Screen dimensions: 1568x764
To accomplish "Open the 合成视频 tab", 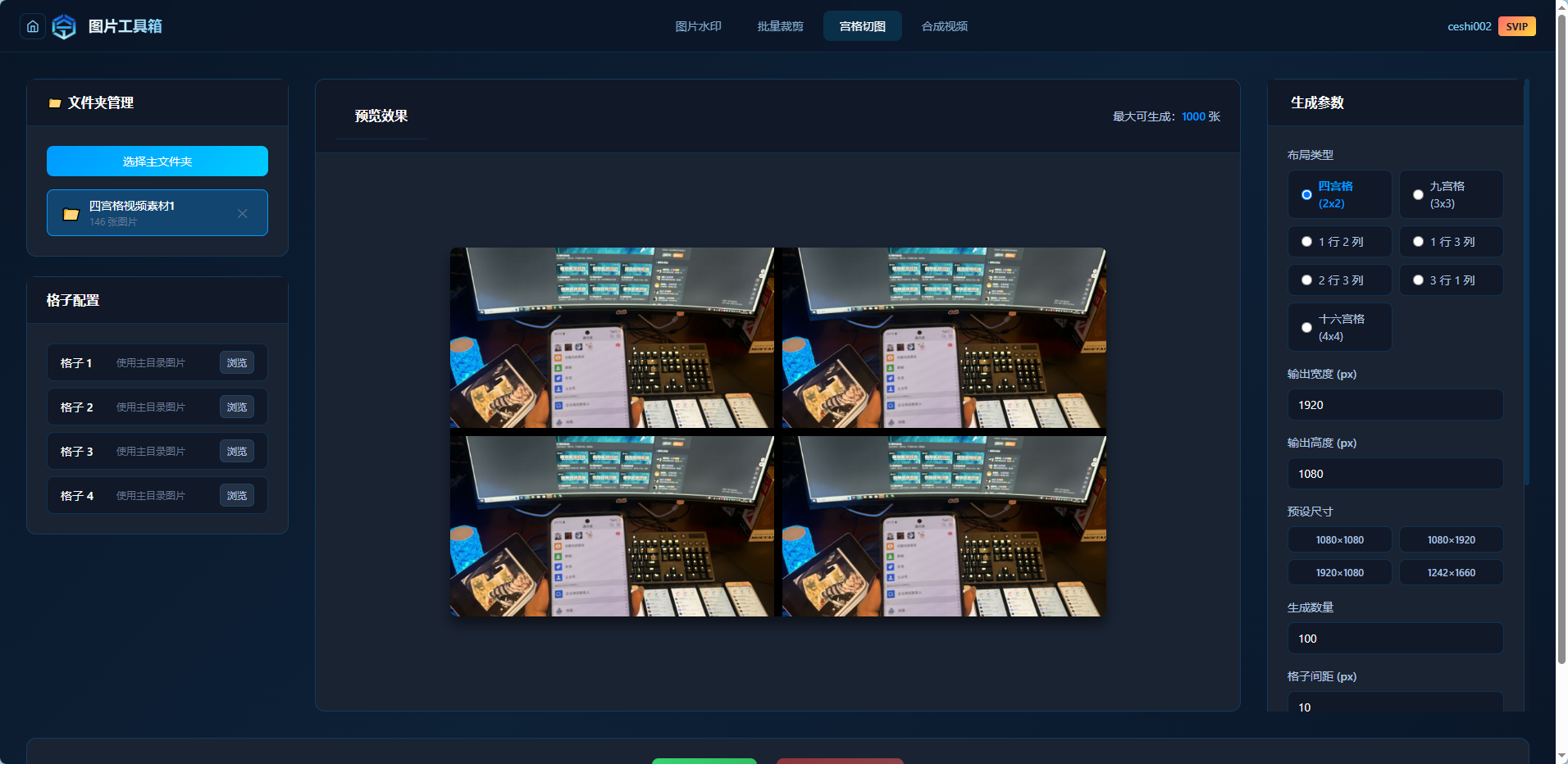I will (x=944, y=26).
